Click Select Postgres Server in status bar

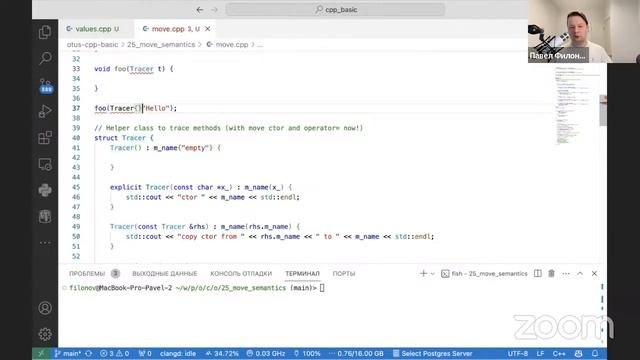click(x=432, y=353)
